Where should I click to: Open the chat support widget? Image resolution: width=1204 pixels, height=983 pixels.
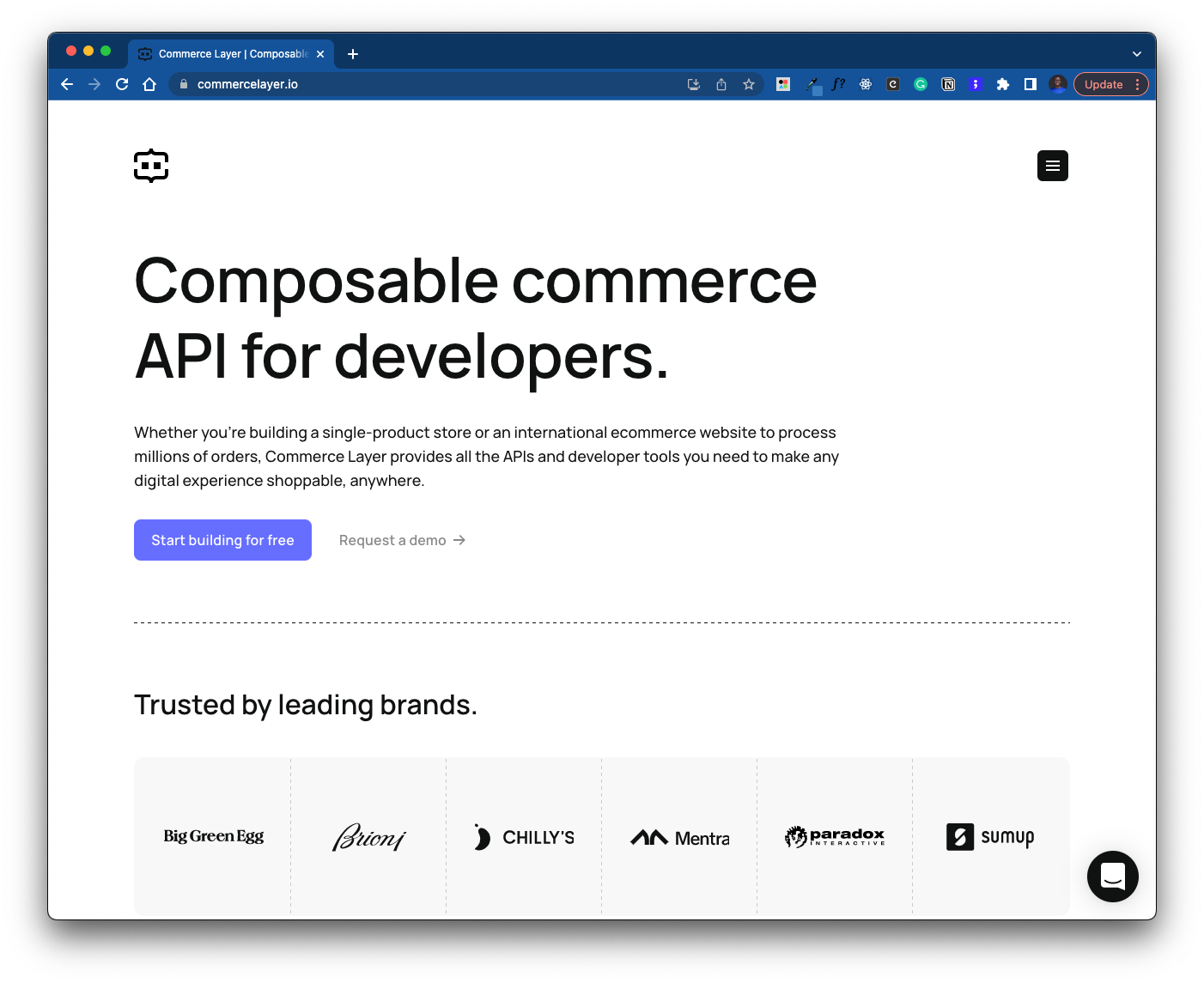(x=1112, y=876)
